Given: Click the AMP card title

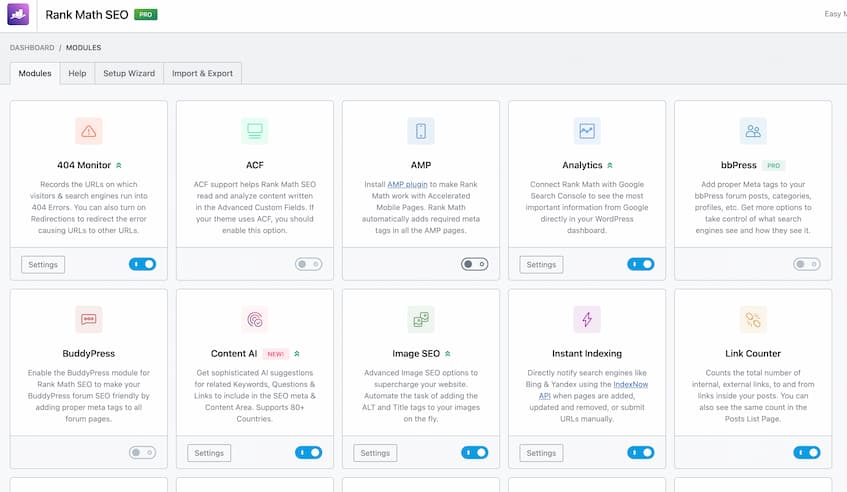Looking at the screenshot, I should (x=421, y=165).
